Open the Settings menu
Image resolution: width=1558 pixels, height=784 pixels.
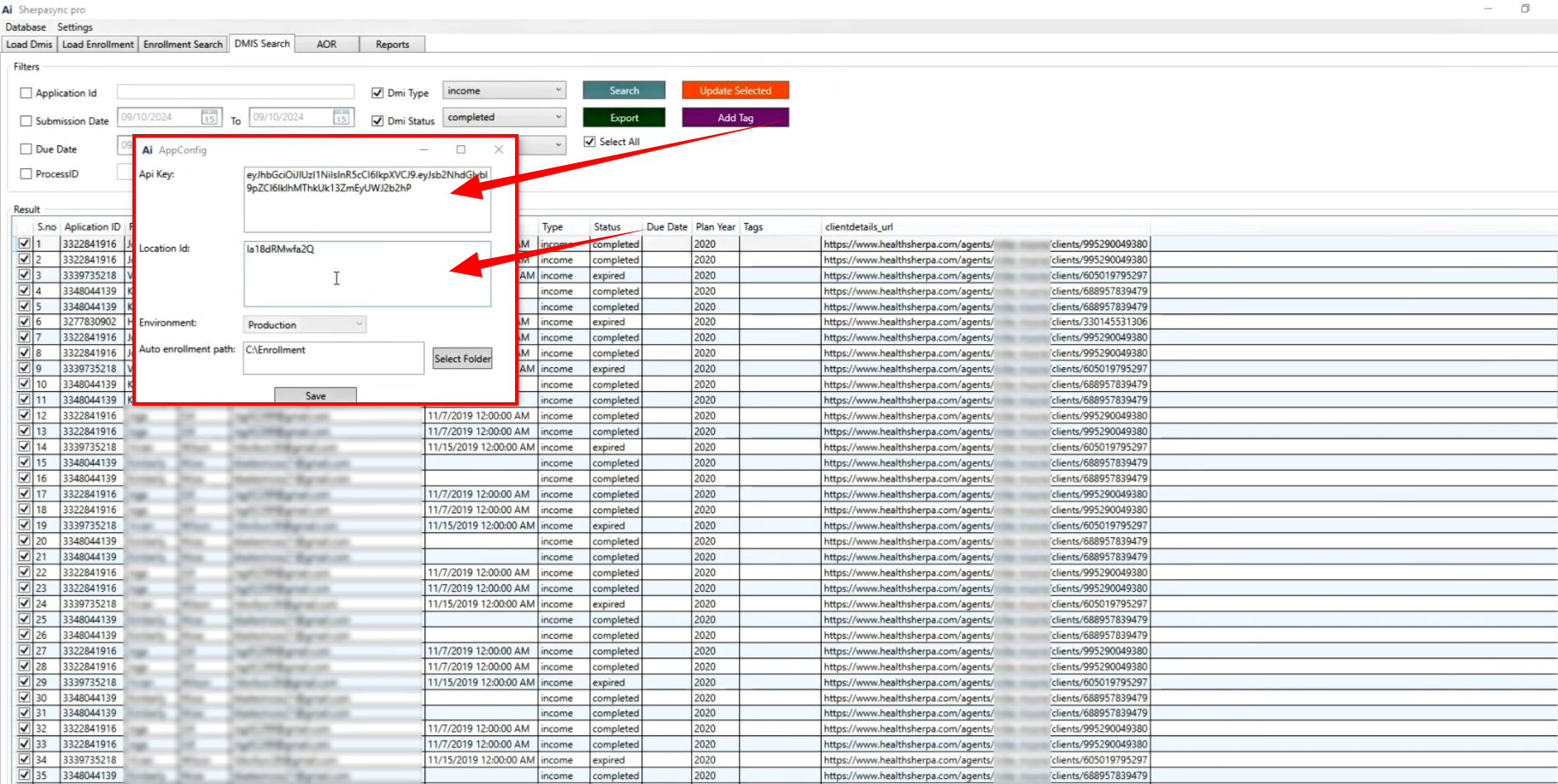pyautogui.click(x=75, y=27)
